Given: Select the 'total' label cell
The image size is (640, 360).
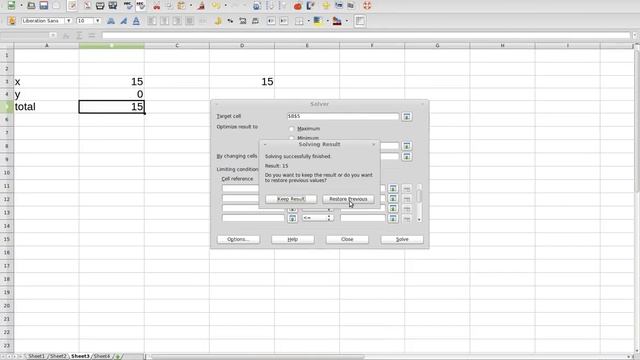Looking at the screenshot, I should (x=47, y=107).
